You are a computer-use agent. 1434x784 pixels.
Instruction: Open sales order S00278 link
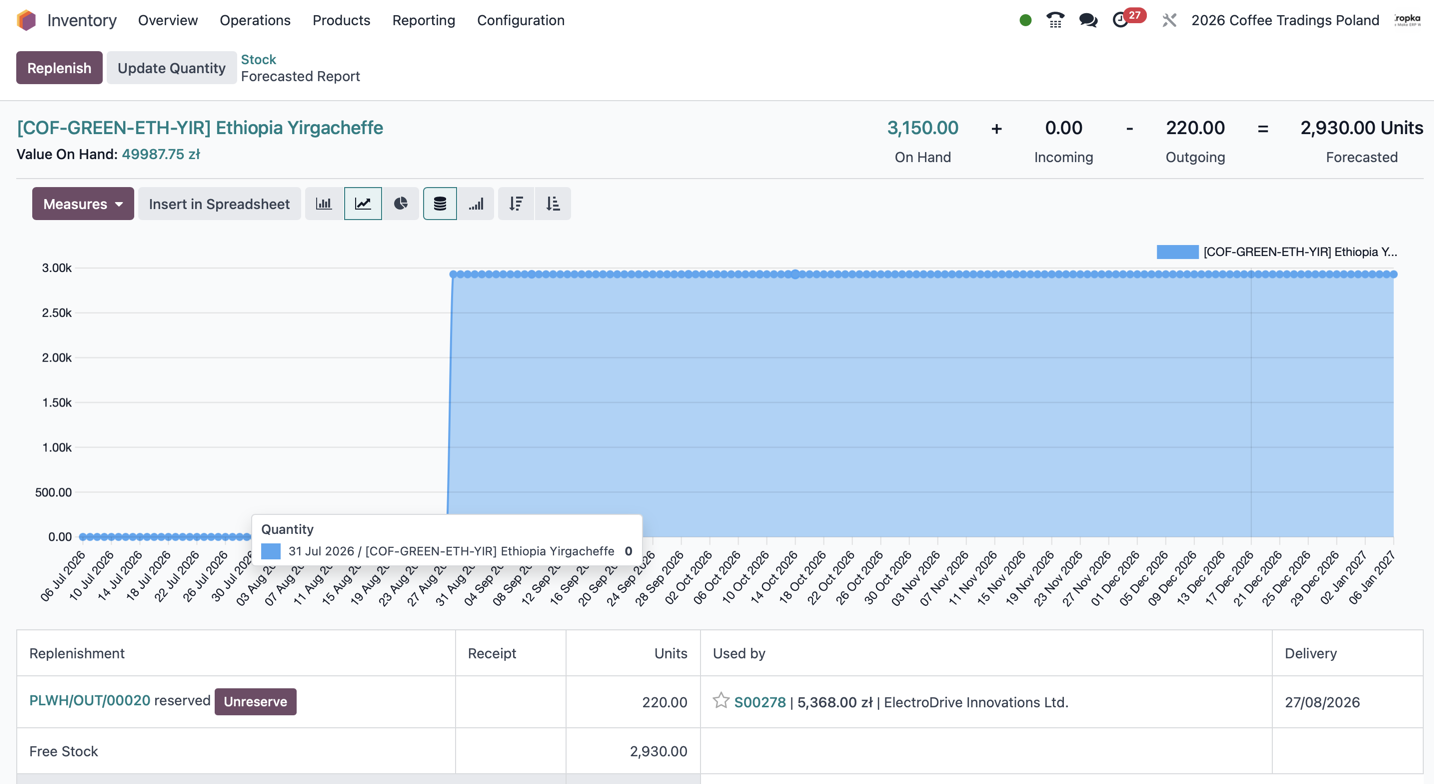(x=760, y=702)
